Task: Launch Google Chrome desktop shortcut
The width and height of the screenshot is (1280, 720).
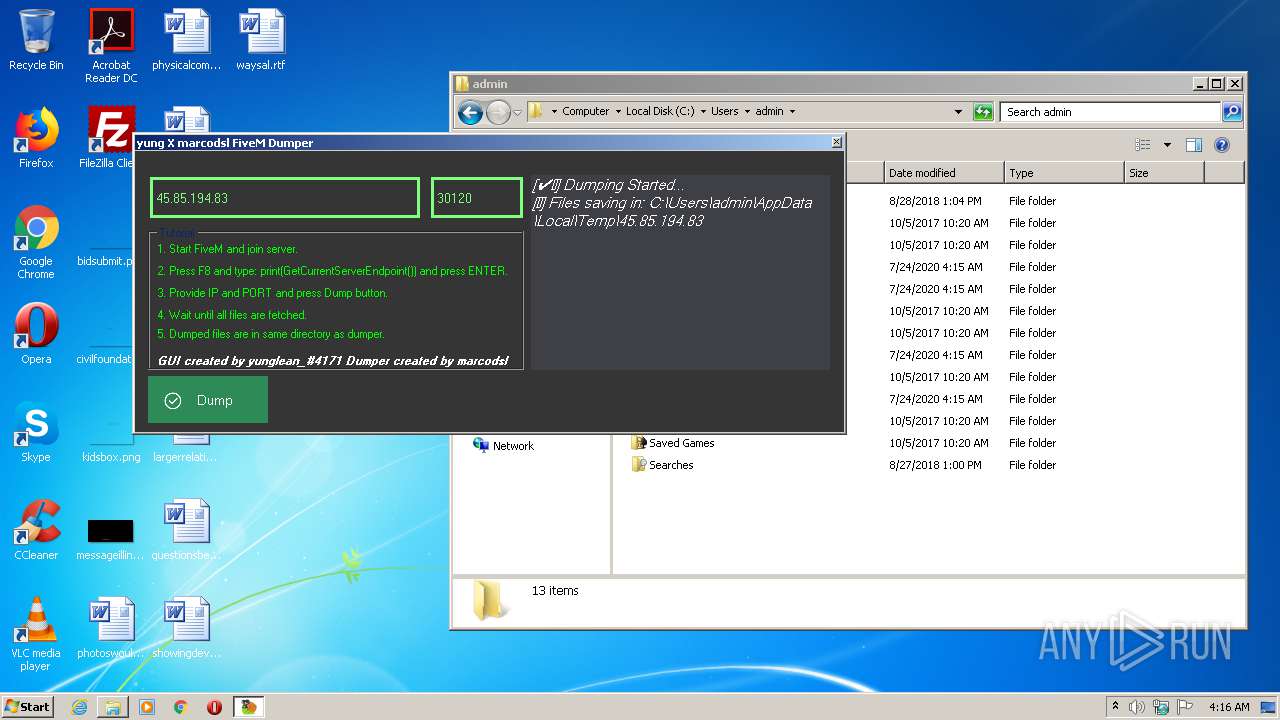Action: coord(36,243)
